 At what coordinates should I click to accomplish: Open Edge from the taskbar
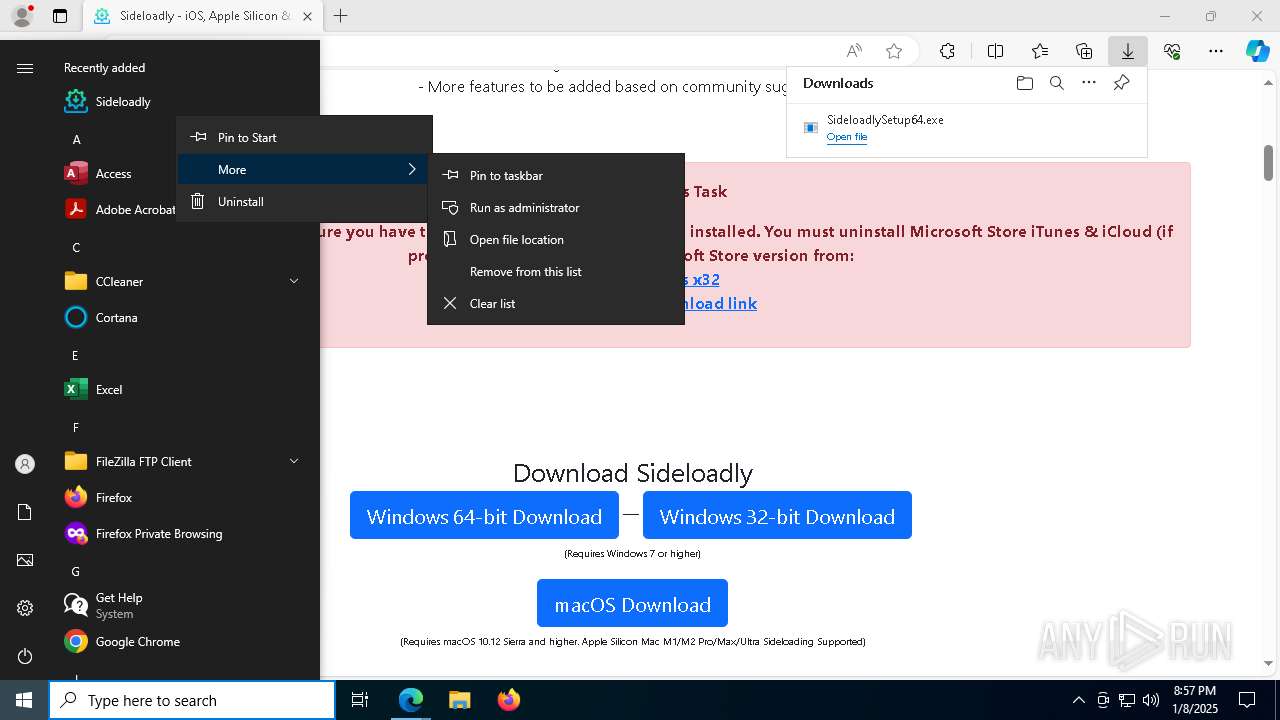[411, 700]
